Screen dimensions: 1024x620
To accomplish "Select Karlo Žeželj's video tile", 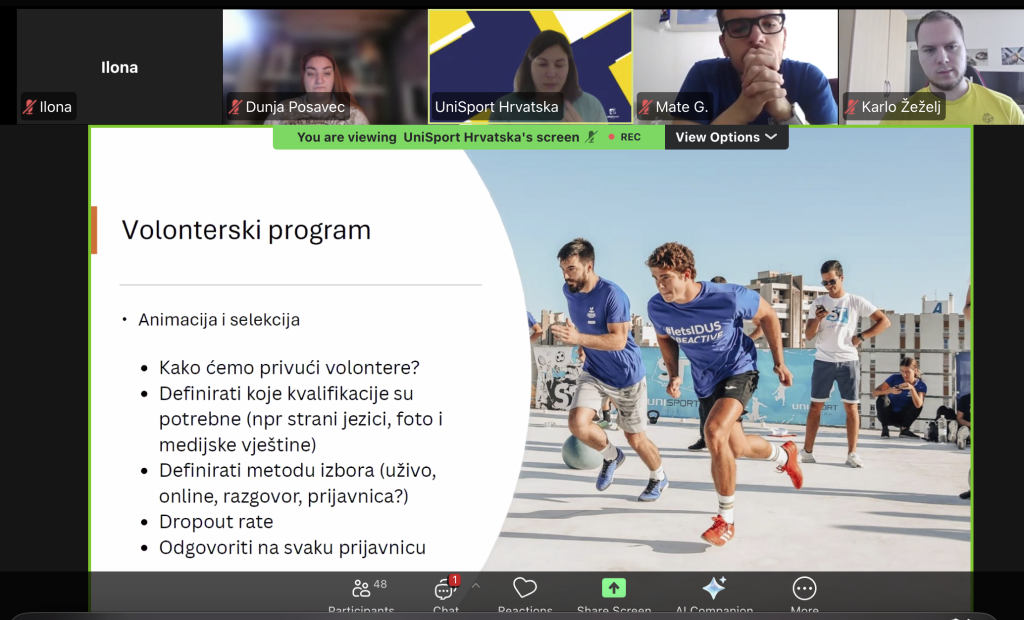I will [x=930, y=60].
